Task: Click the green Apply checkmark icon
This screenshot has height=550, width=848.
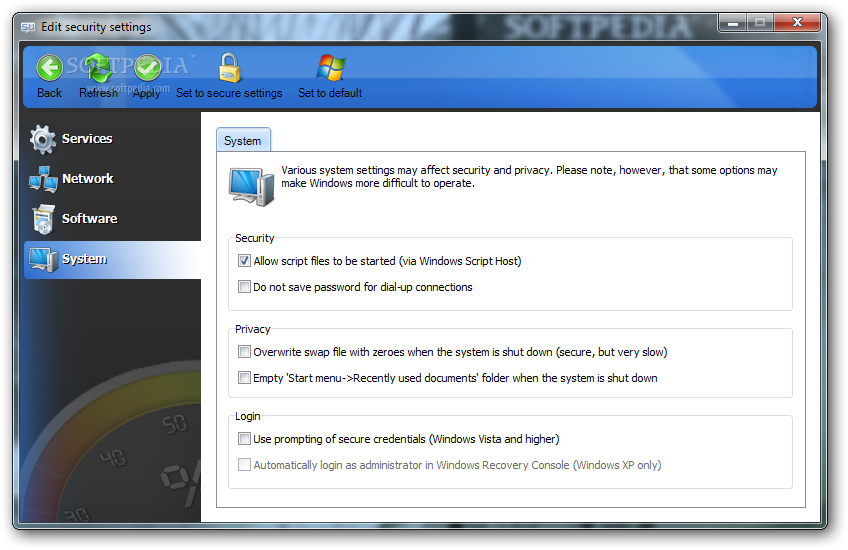Action: (x=147, y=68)
